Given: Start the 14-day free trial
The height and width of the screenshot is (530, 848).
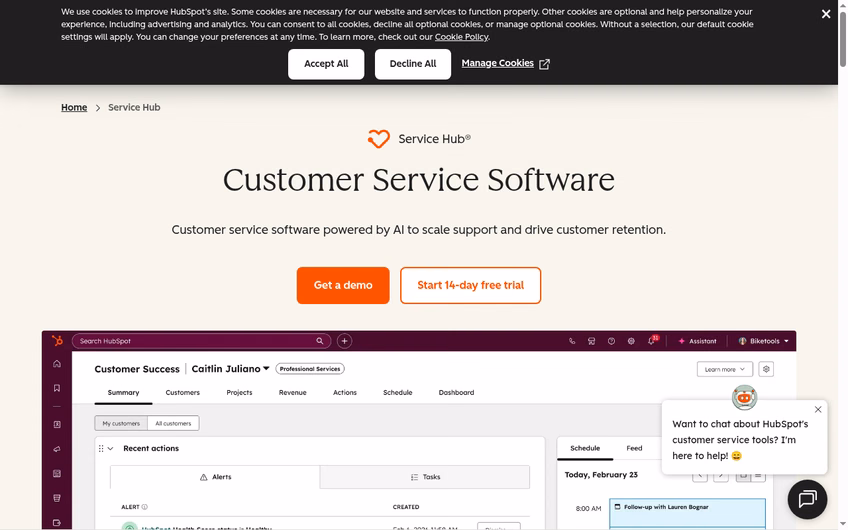Looking at the screenshot, I should click(470, 285).
